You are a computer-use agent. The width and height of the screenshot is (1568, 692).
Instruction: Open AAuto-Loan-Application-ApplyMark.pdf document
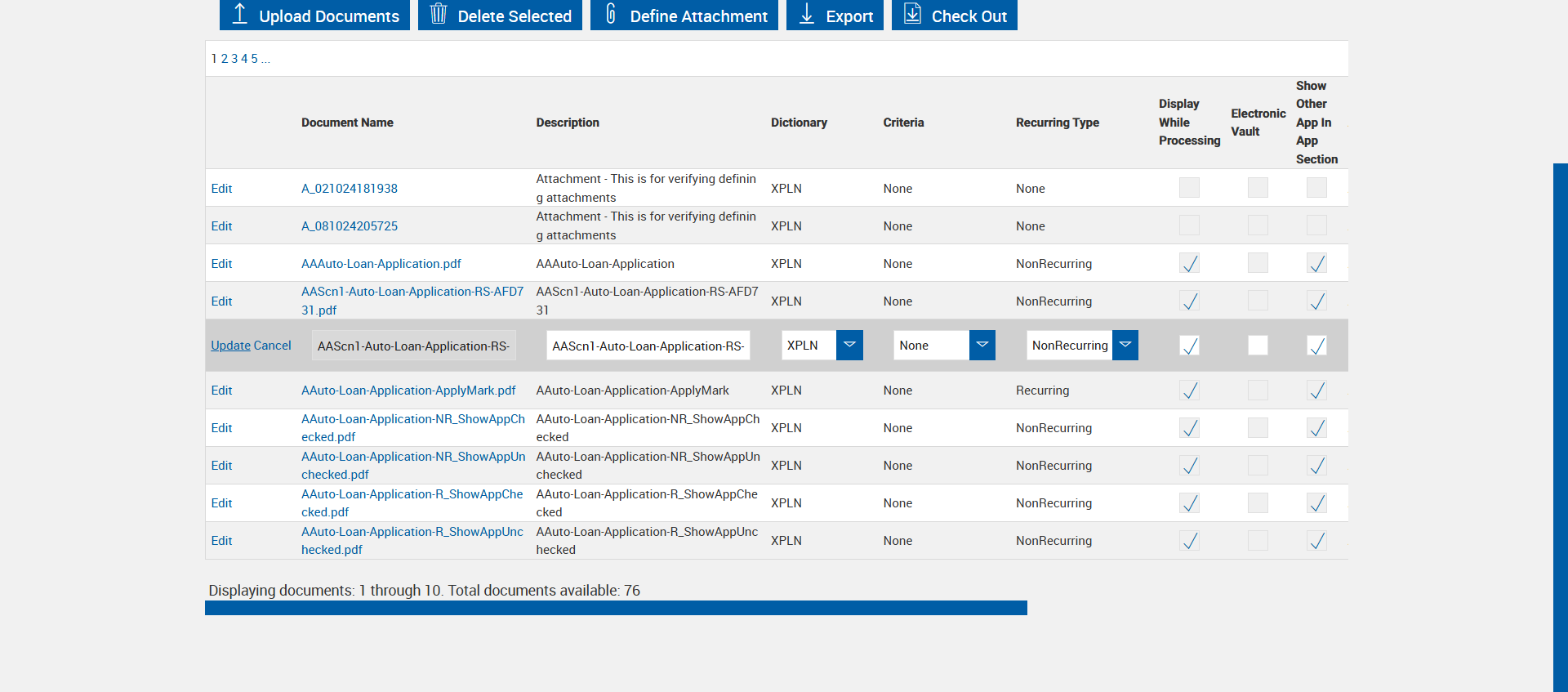(408, 391)
